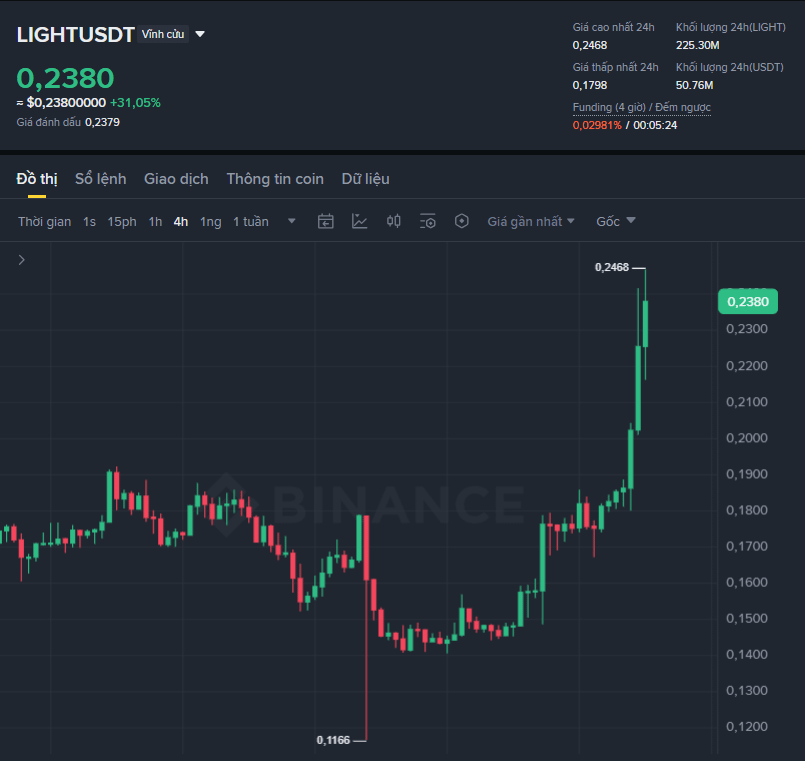Click the hexagon chart settings icon
The height and width of the screenshot is (761, 805).
[x=462, y=221]
